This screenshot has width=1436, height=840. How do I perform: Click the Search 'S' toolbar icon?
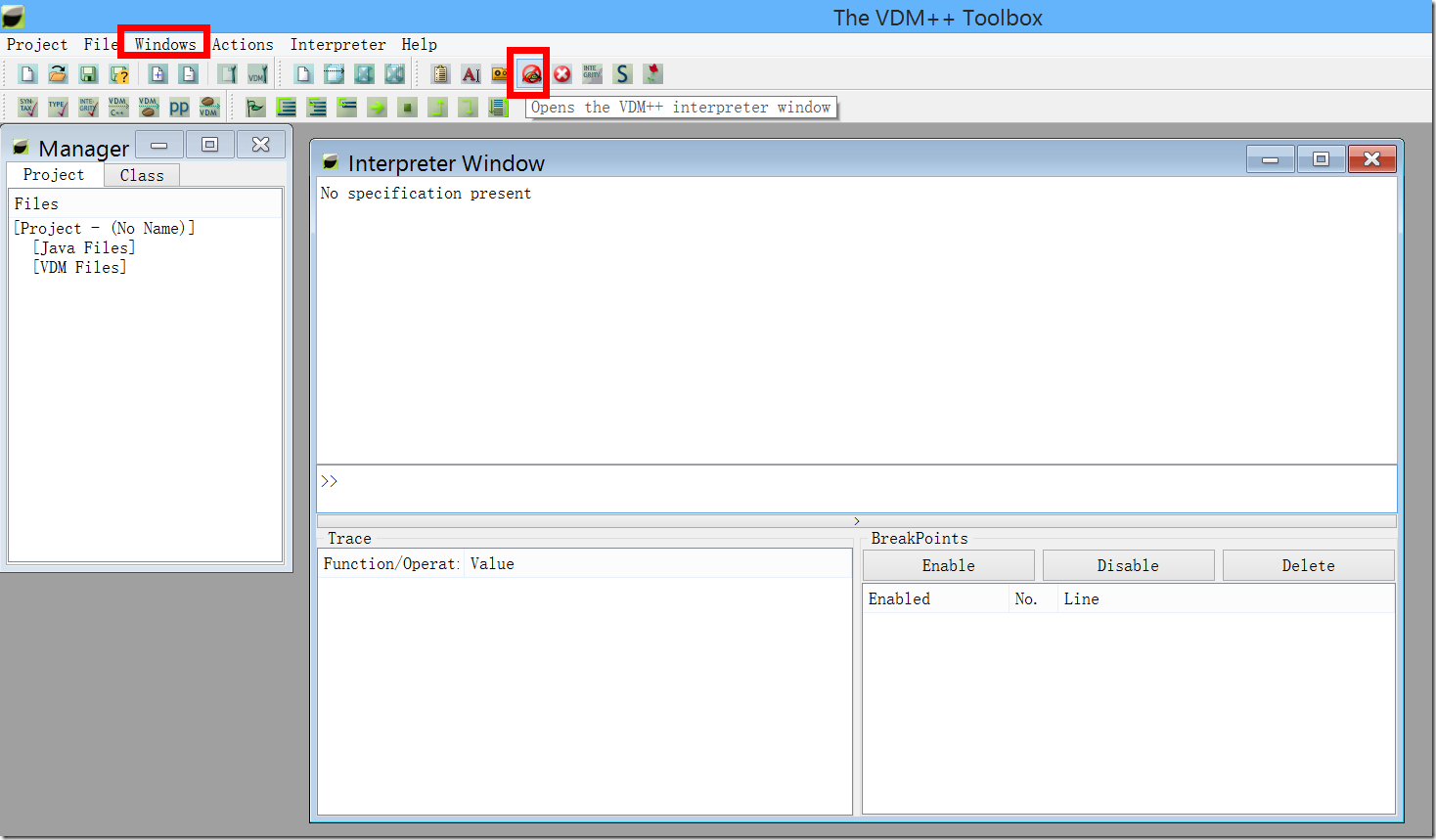pyautogui.click(x=622, y=73)
